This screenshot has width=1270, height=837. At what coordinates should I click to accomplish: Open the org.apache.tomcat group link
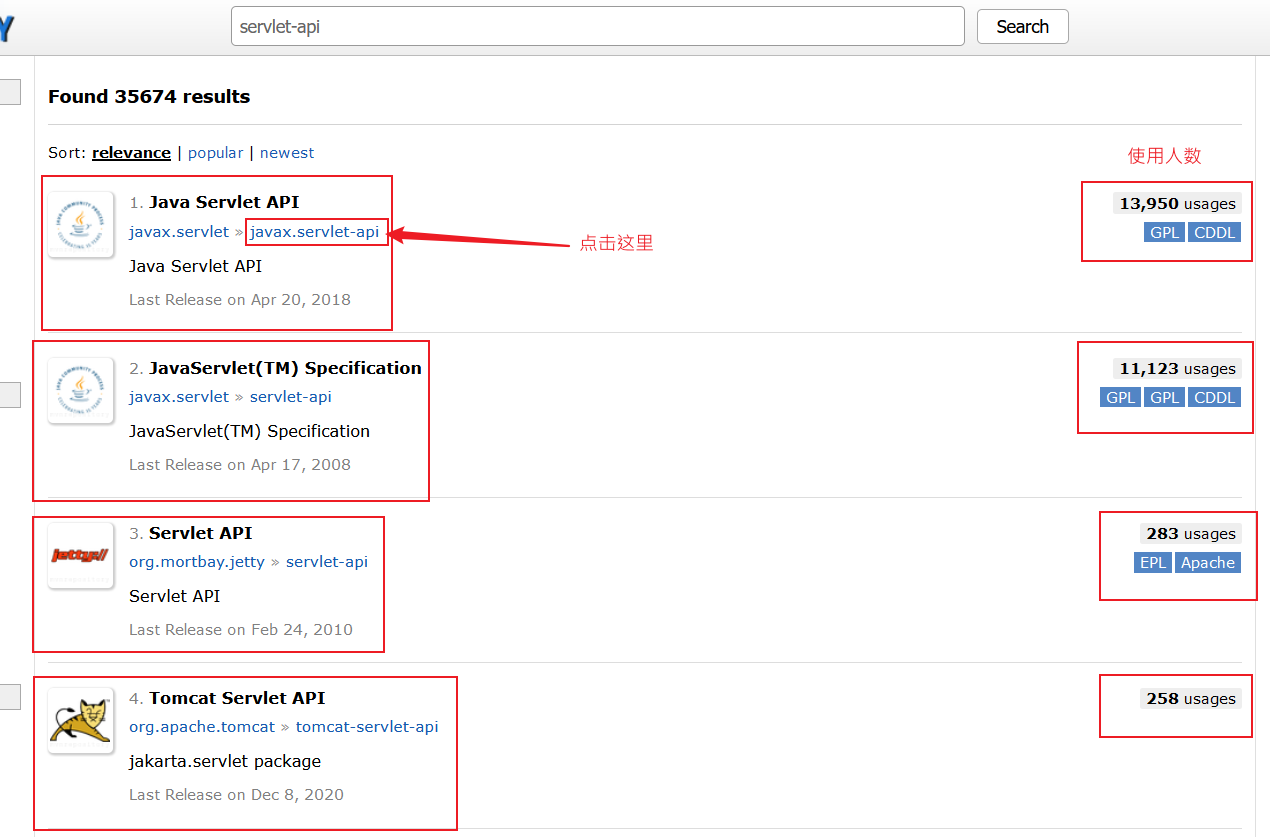click(x=202, y=727)
